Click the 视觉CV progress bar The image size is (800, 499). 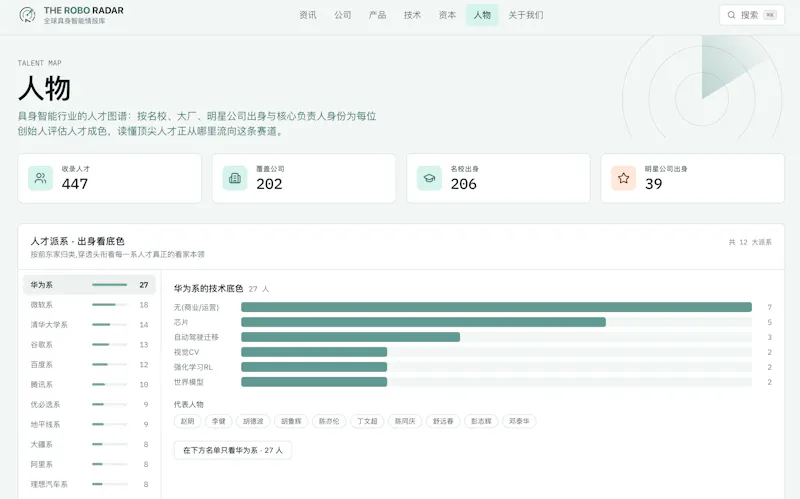tap(496, 352)
